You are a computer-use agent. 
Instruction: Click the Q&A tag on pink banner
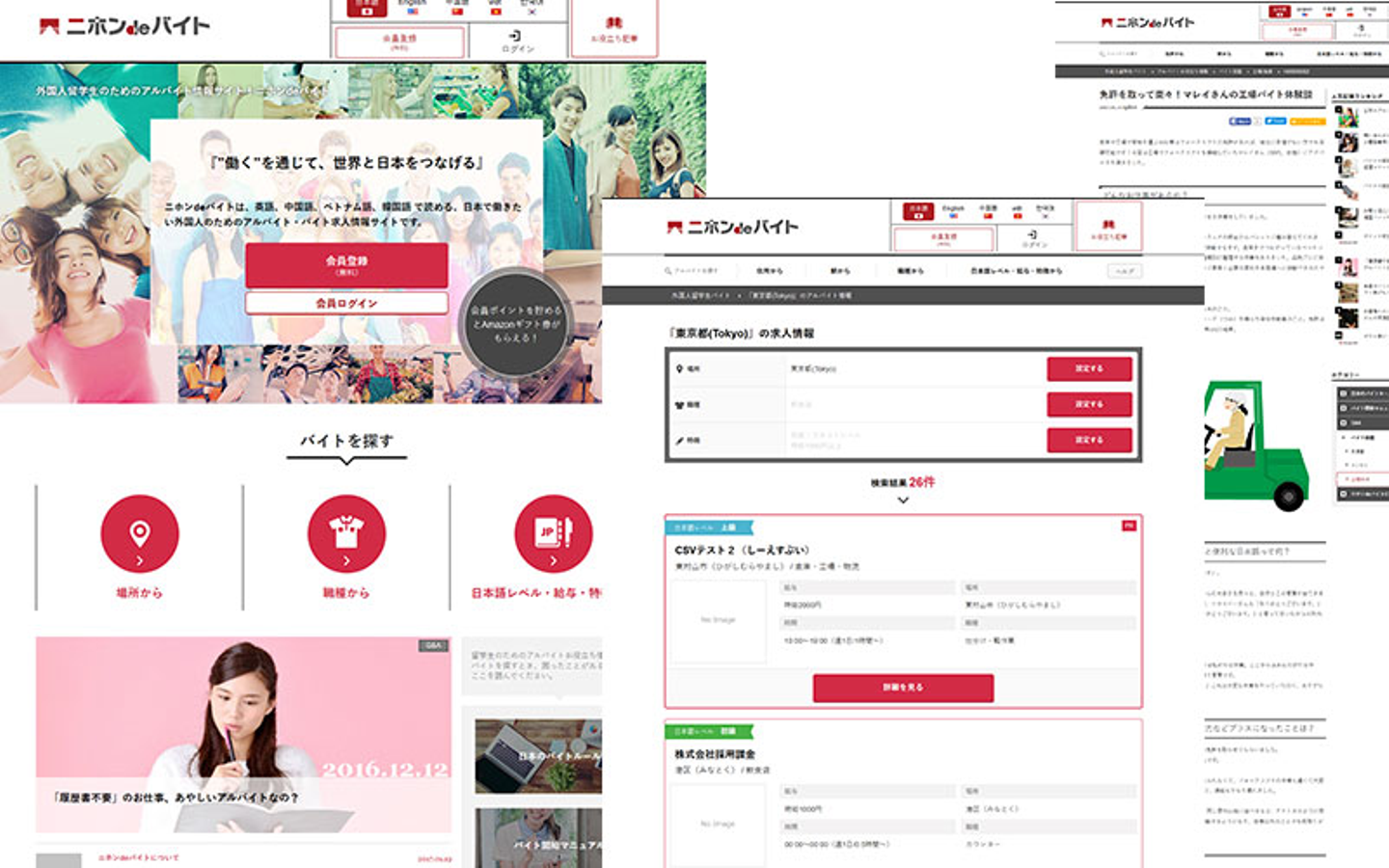(433, 645)
